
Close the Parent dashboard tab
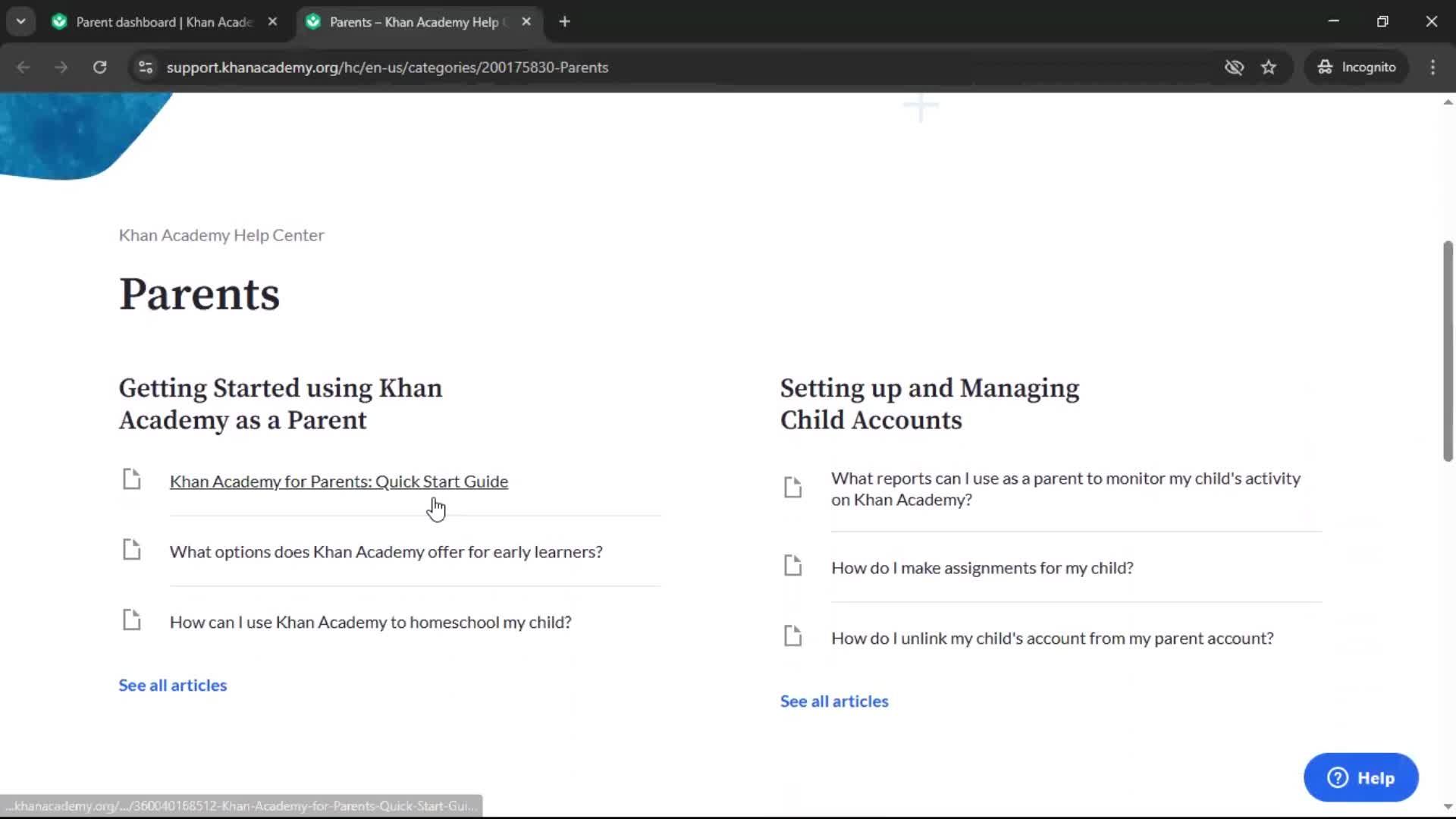tap(272, 22)
